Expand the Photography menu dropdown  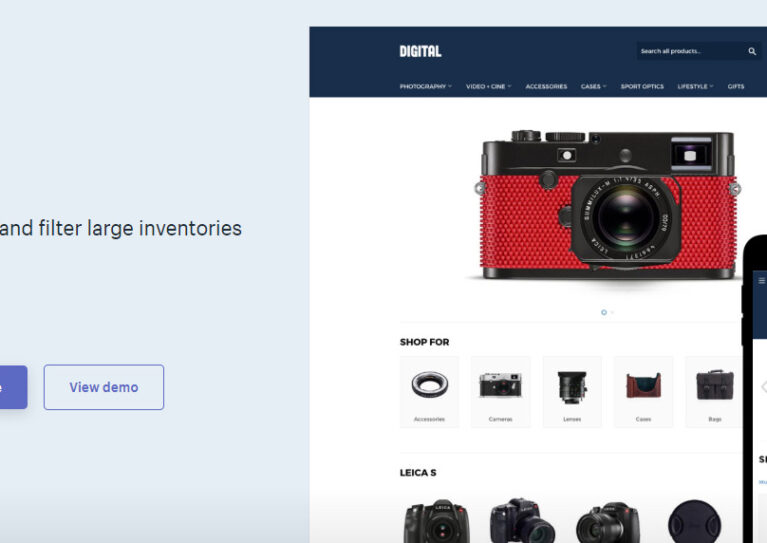tap(426, 87)
